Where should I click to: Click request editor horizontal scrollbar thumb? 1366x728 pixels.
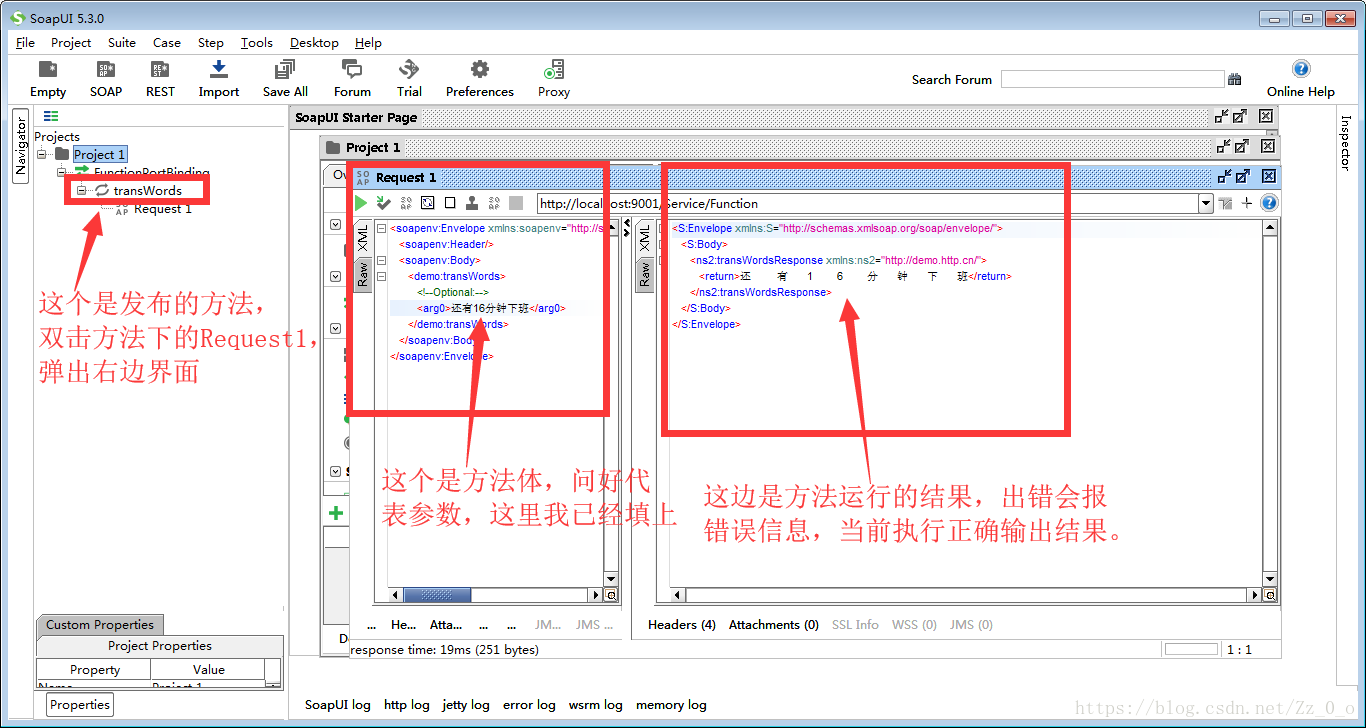(437, 595)
